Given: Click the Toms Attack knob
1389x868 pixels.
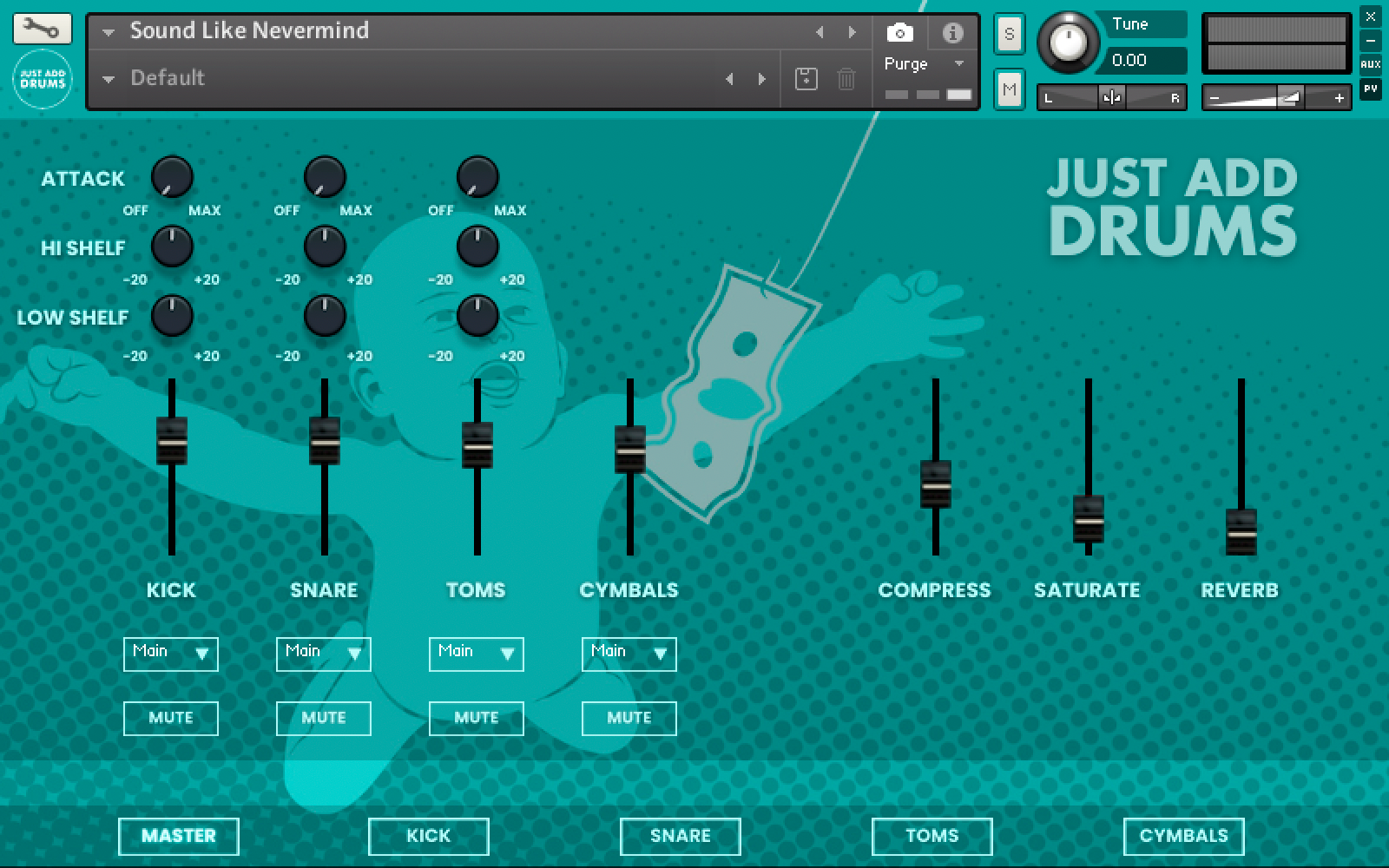Looking at the screenshot, I should click(477, 176).
